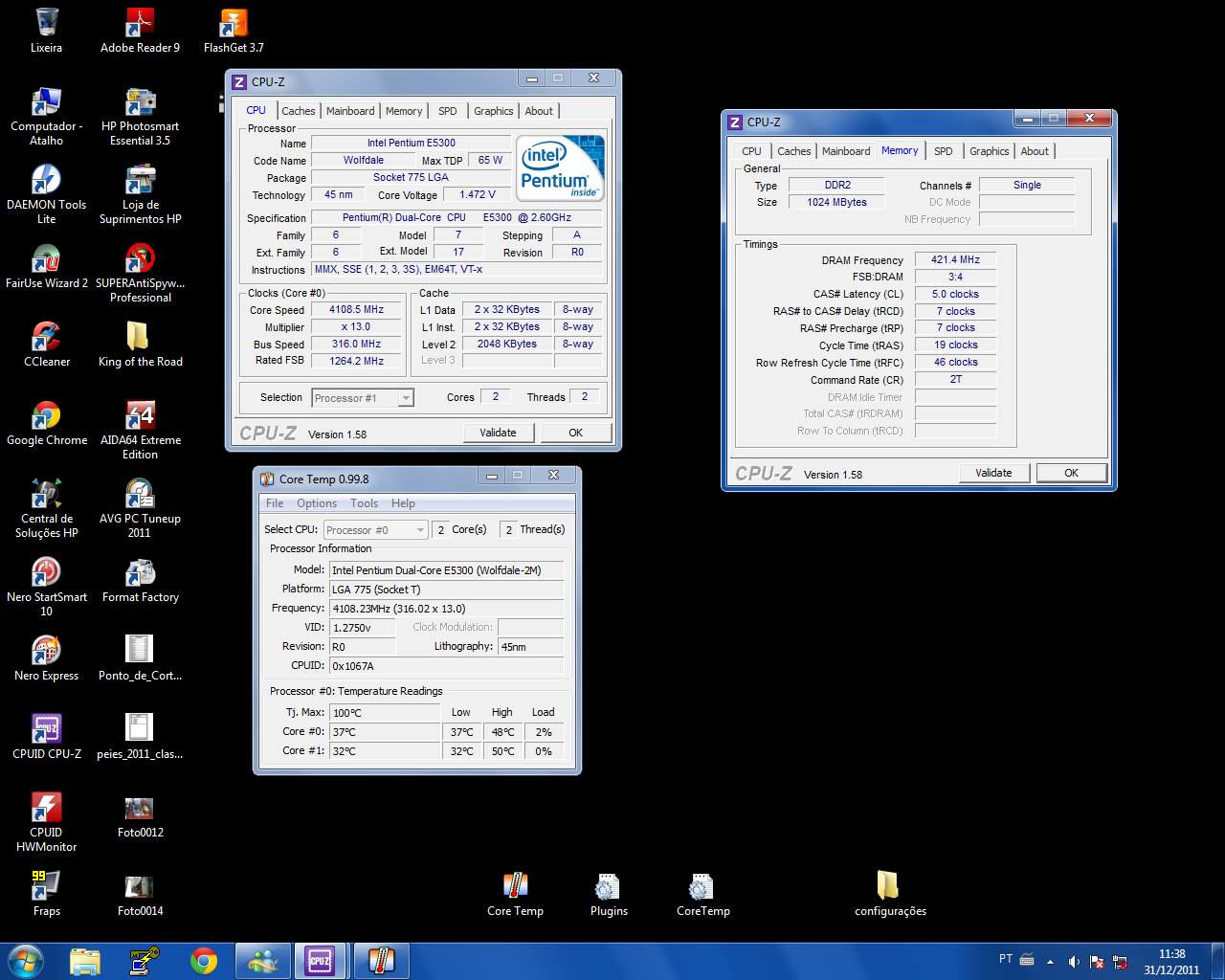Switch to CPU-Z taskbar button
The height and width of the screenshot is (980, 1225).
coord(321,960)
